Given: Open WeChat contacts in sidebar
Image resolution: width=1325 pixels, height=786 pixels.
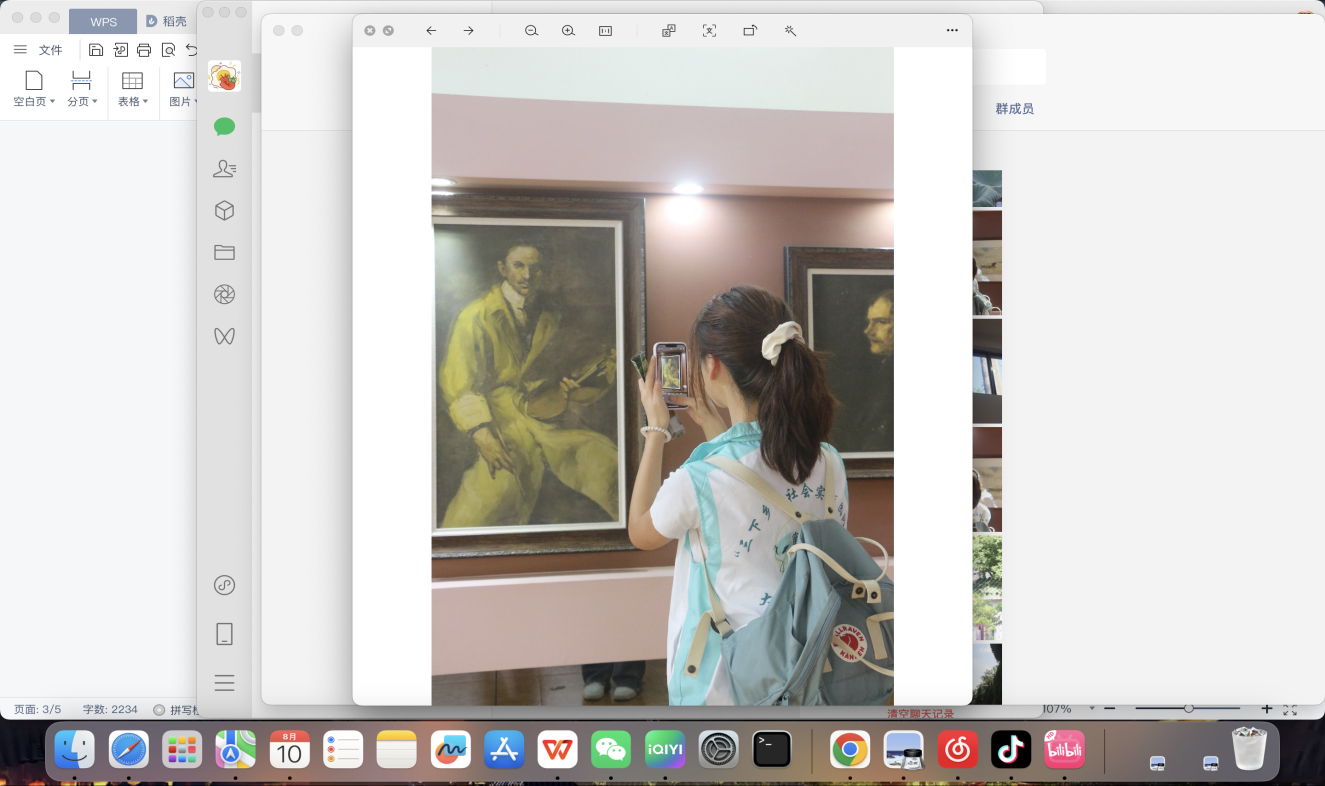Looking at the screenshot, I should 224,169.
